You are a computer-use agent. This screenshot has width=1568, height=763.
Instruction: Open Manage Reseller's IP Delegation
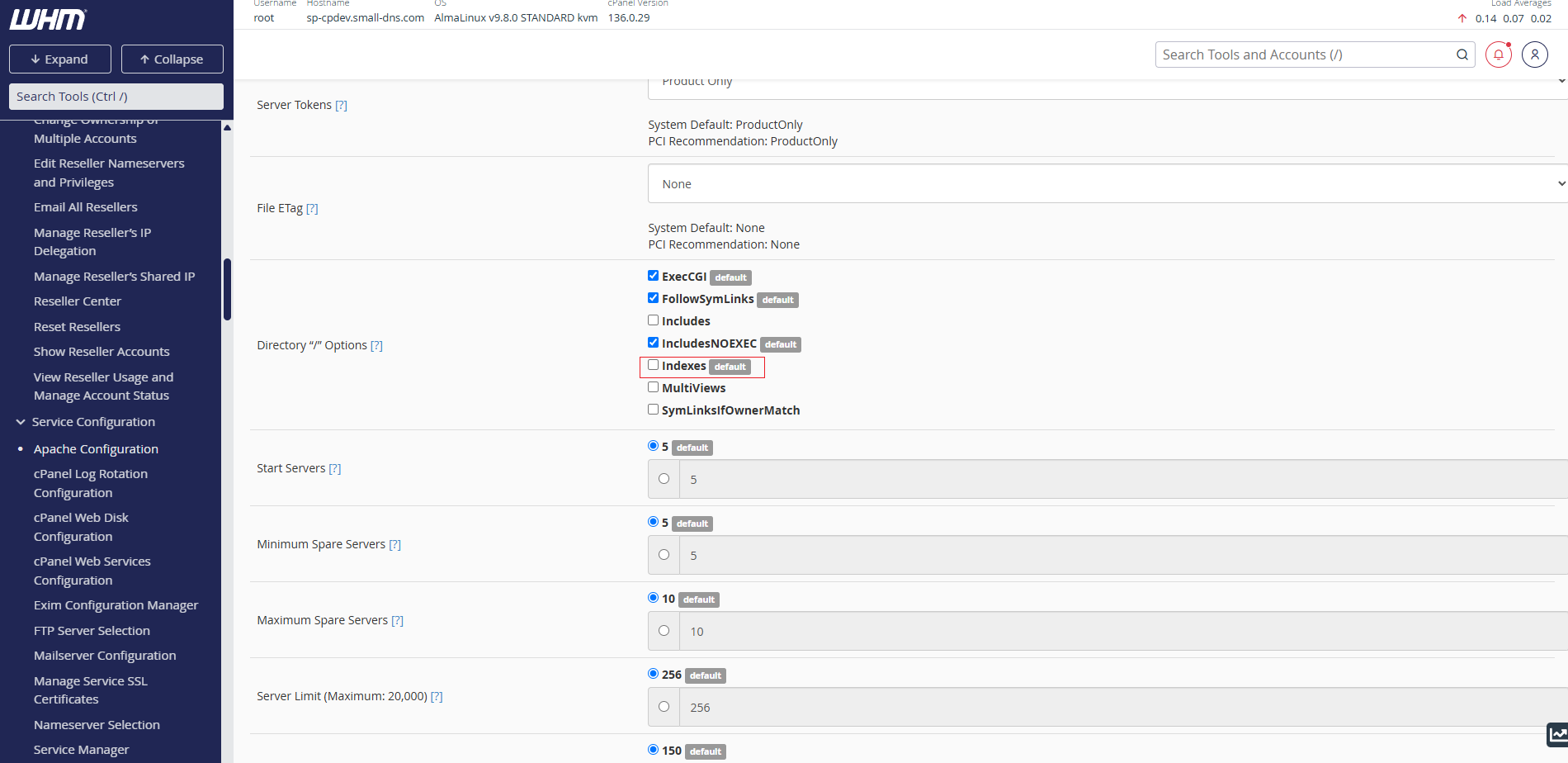[92, 242]
